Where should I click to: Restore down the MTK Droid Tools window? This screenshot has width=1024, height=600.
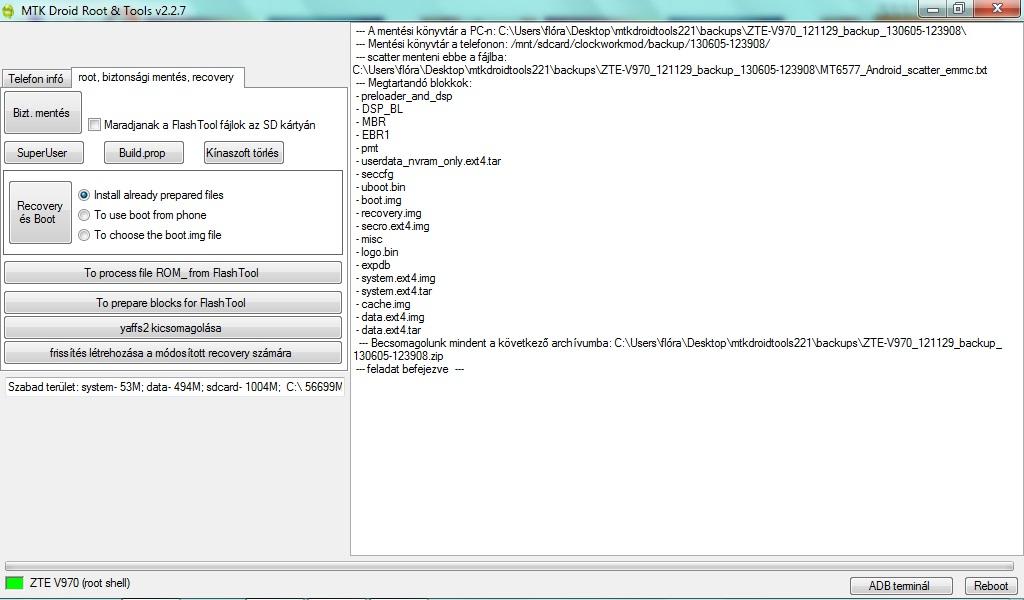click(x=959, y=9)
